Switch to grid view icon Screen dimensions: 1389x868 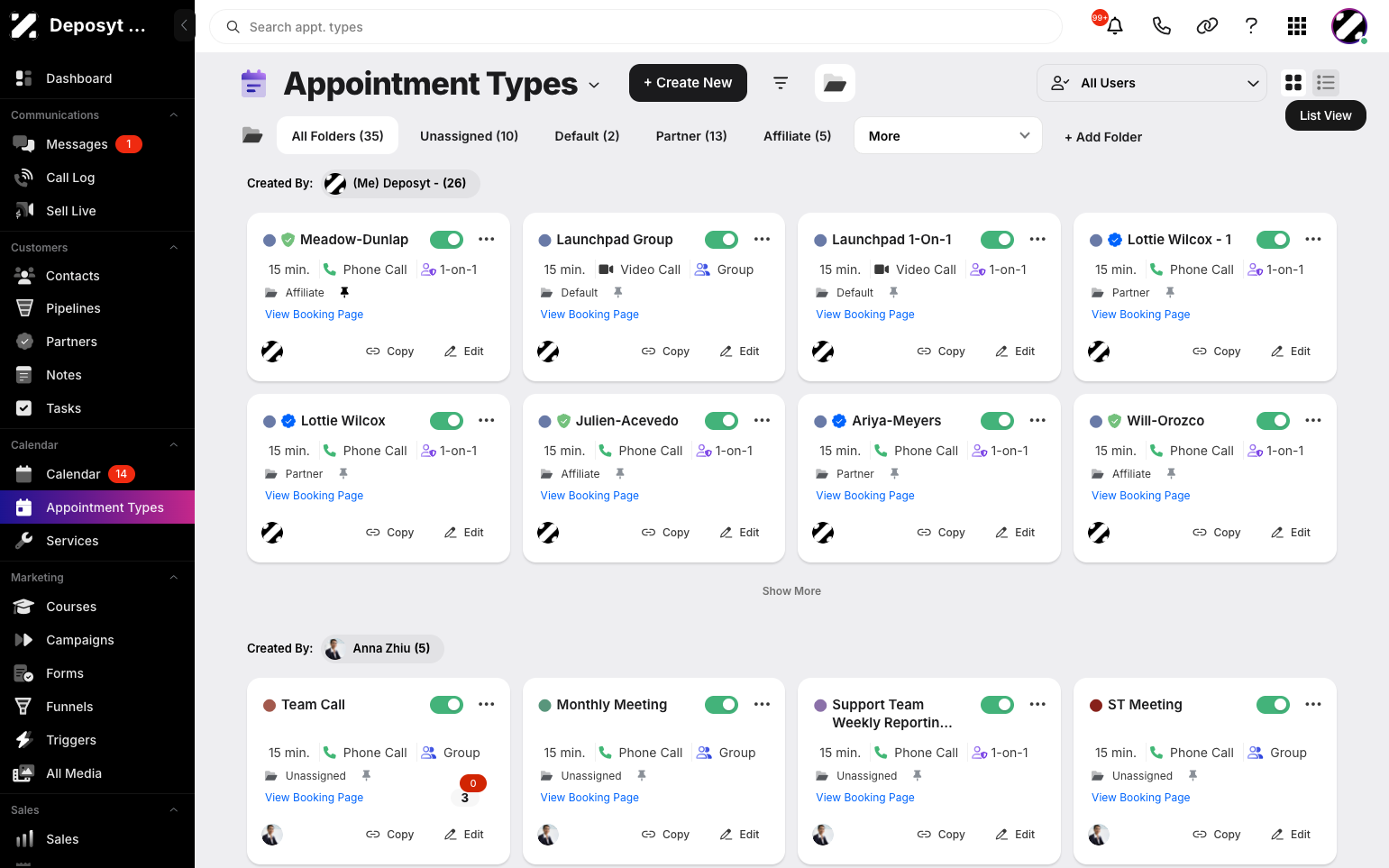(x=1293, y=83)
